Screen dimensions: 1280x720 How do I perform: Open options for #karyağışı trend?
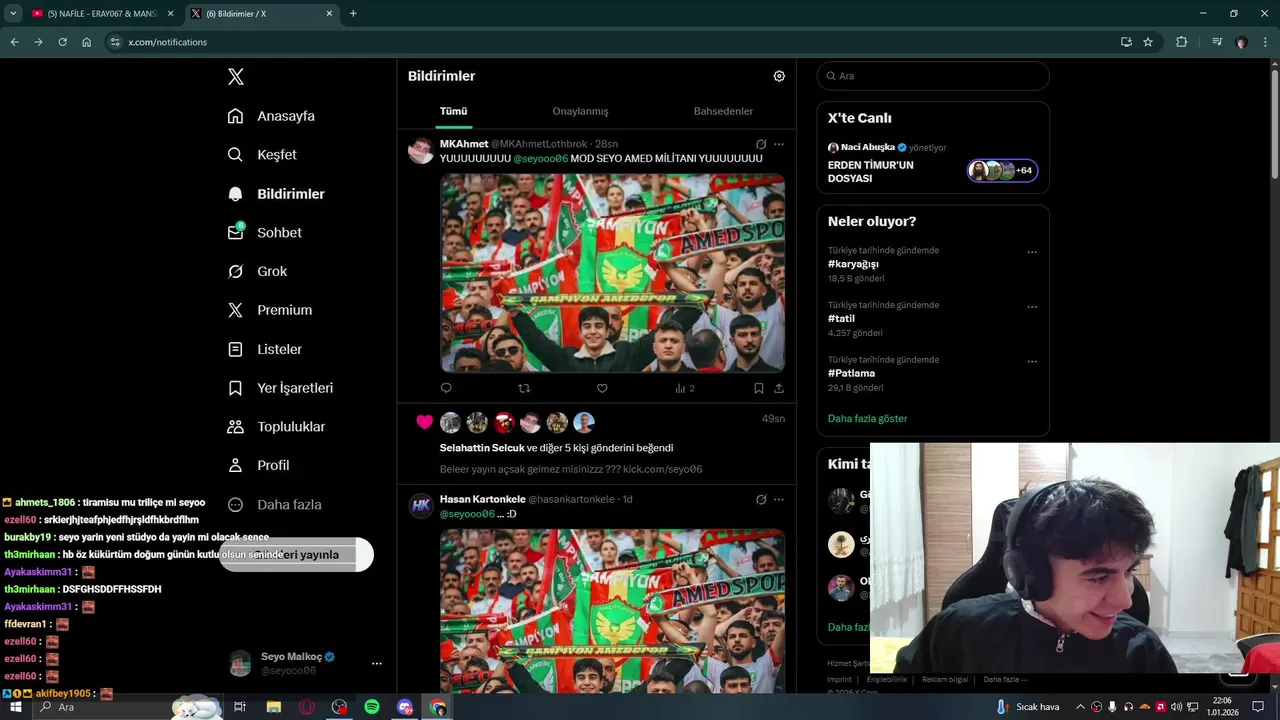coord(1032,252)
